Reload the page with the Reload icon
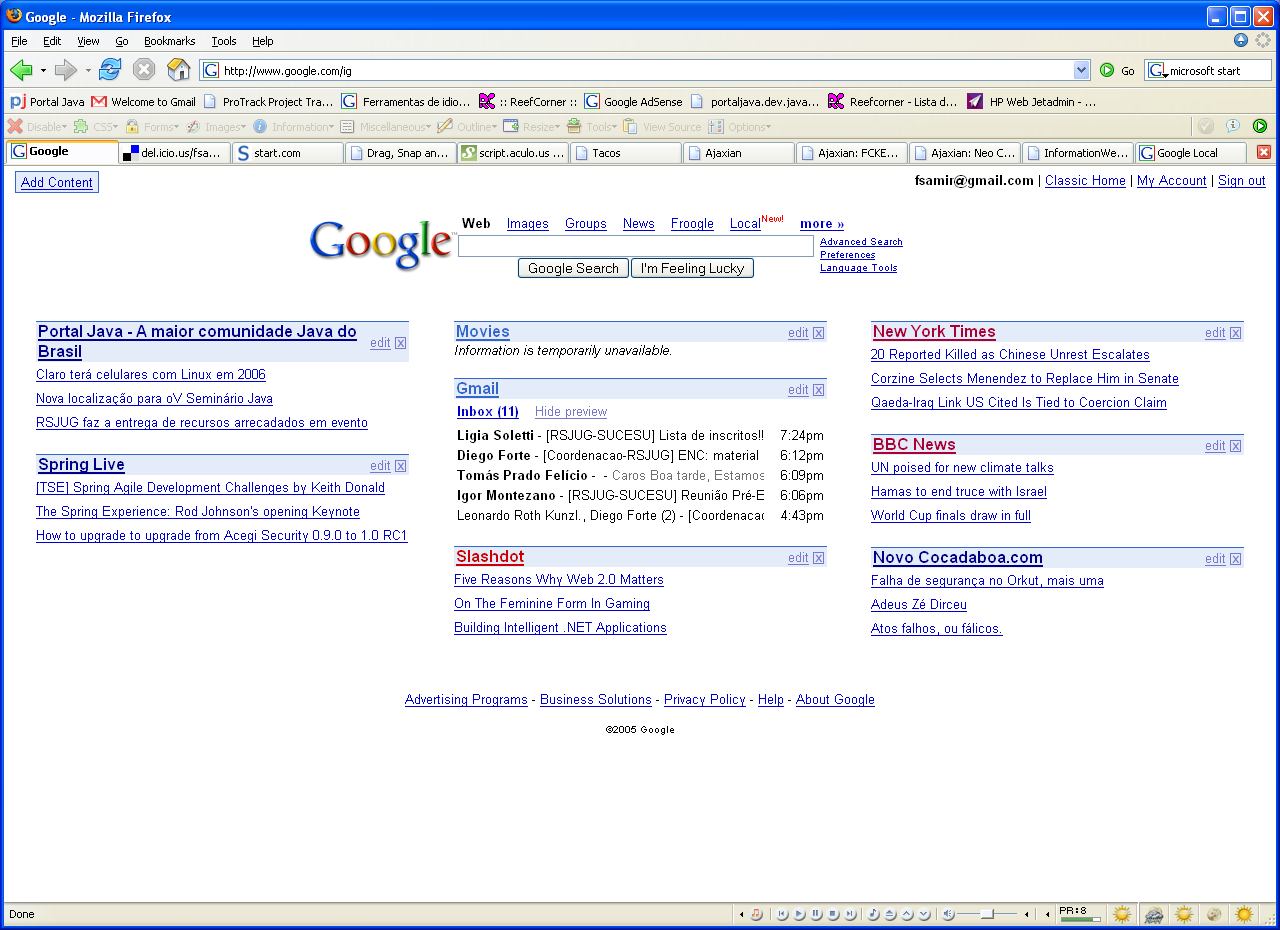This screenshot has width=1280, height=930. click(x=110, y=70)
